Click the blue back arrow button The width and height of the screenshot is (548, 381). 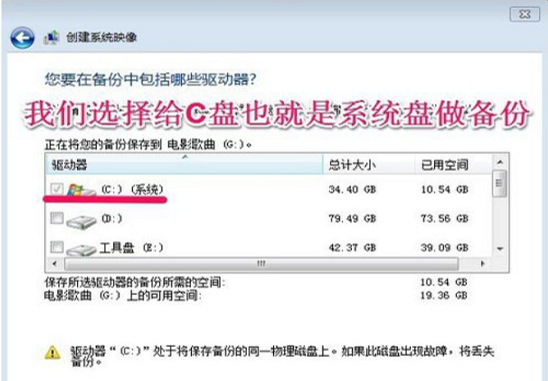coord(22,38)
